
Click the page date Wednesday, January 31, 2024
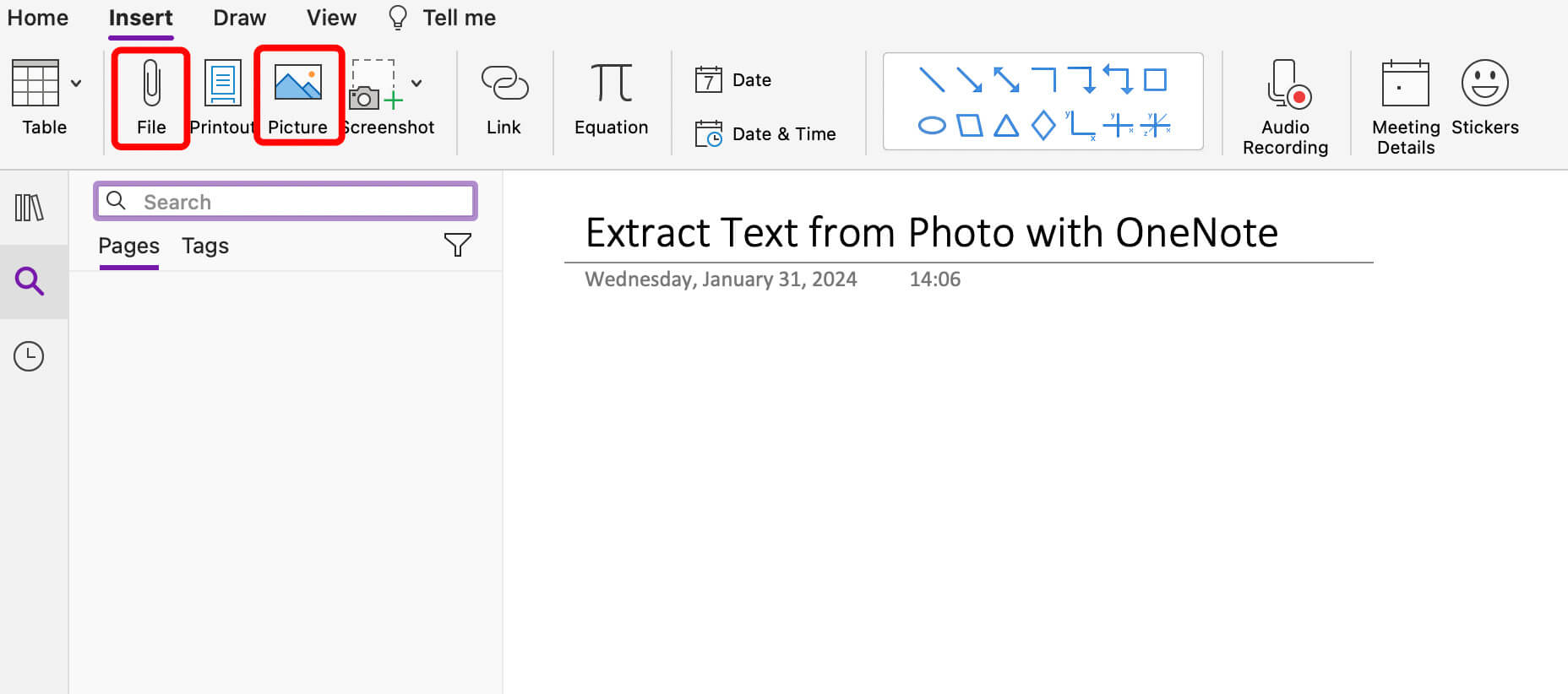[721, 279]
